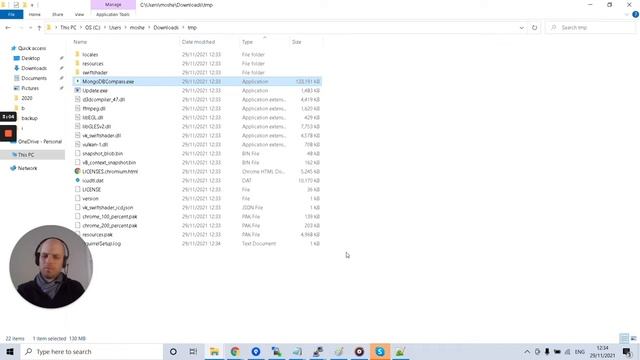The width and height of the screenshot is (640, 360).
Task: Open Chrome from the taskbar
Action: tap(235, 351)
